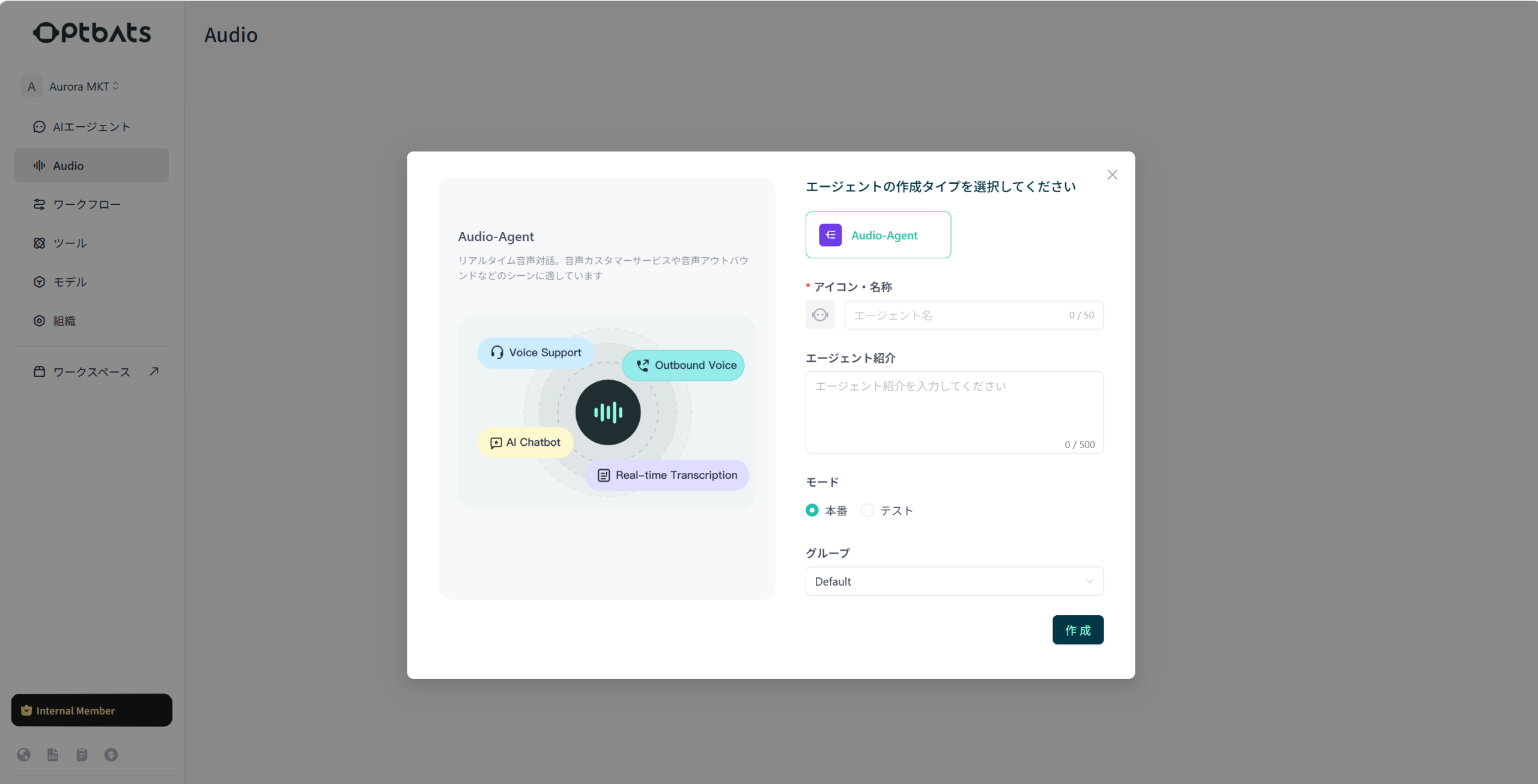The image size is (1538, 784).
Task: Click the transcript icon on Real-time Transcription
Action: (604, 475)
